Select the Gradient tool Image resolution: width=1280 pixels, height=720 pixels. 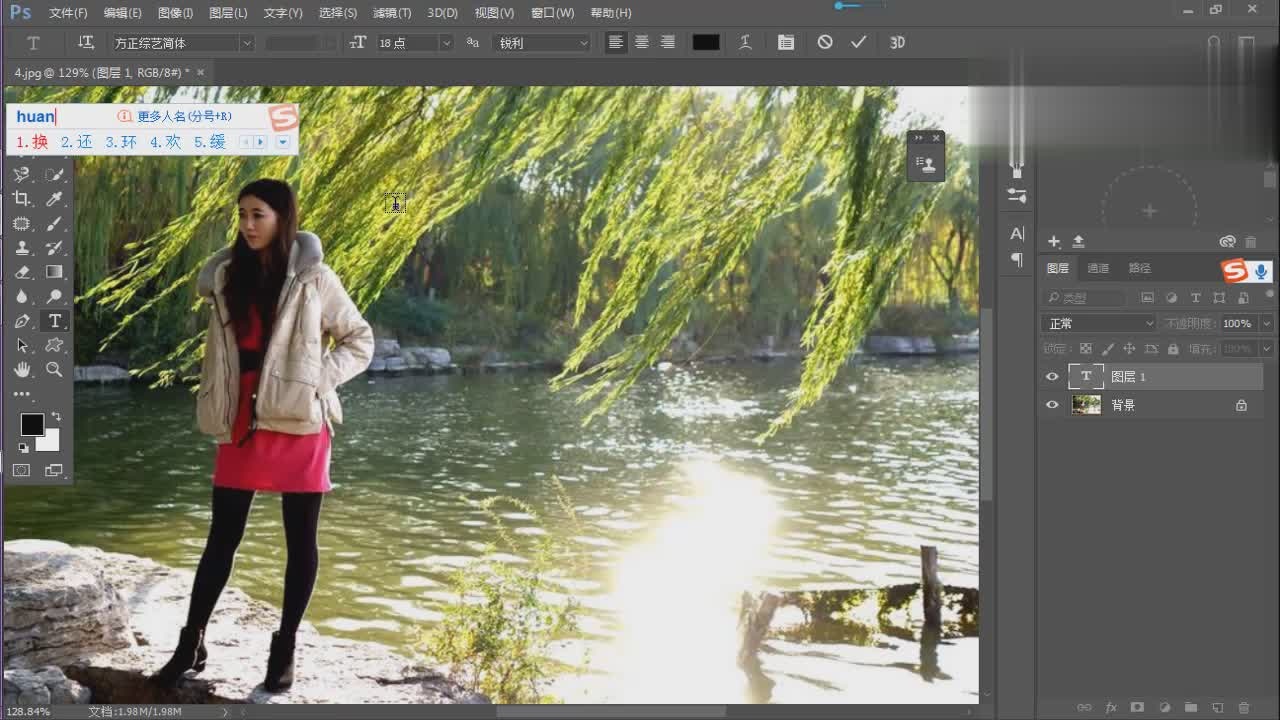(54, 272)
